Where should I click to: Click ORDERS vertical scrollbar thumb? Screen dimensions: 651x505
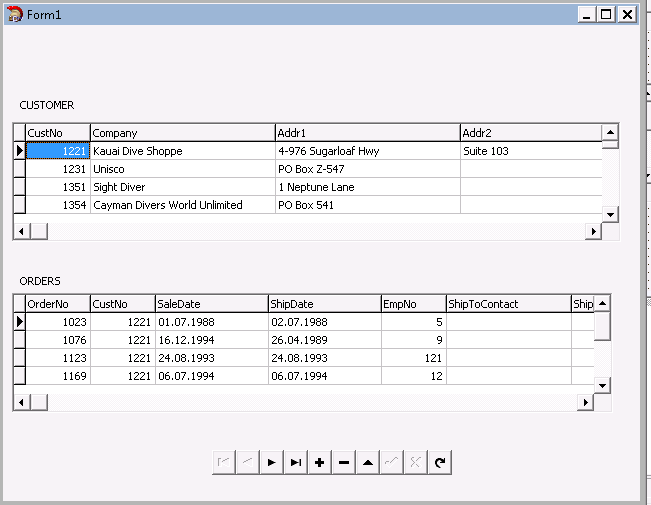[x=602, y=326]
